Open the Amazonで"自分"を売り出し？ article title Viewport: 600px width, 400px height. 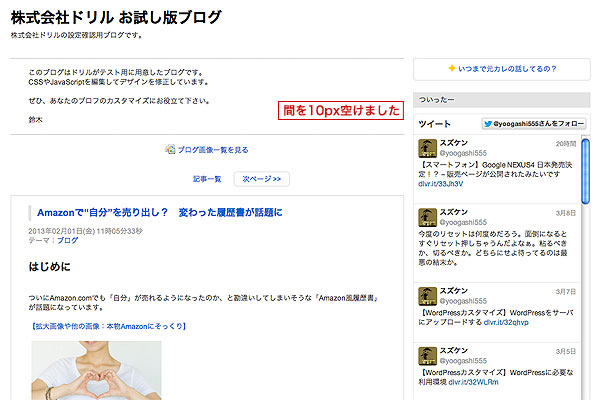pyautogui.click(x=160, y=212)
